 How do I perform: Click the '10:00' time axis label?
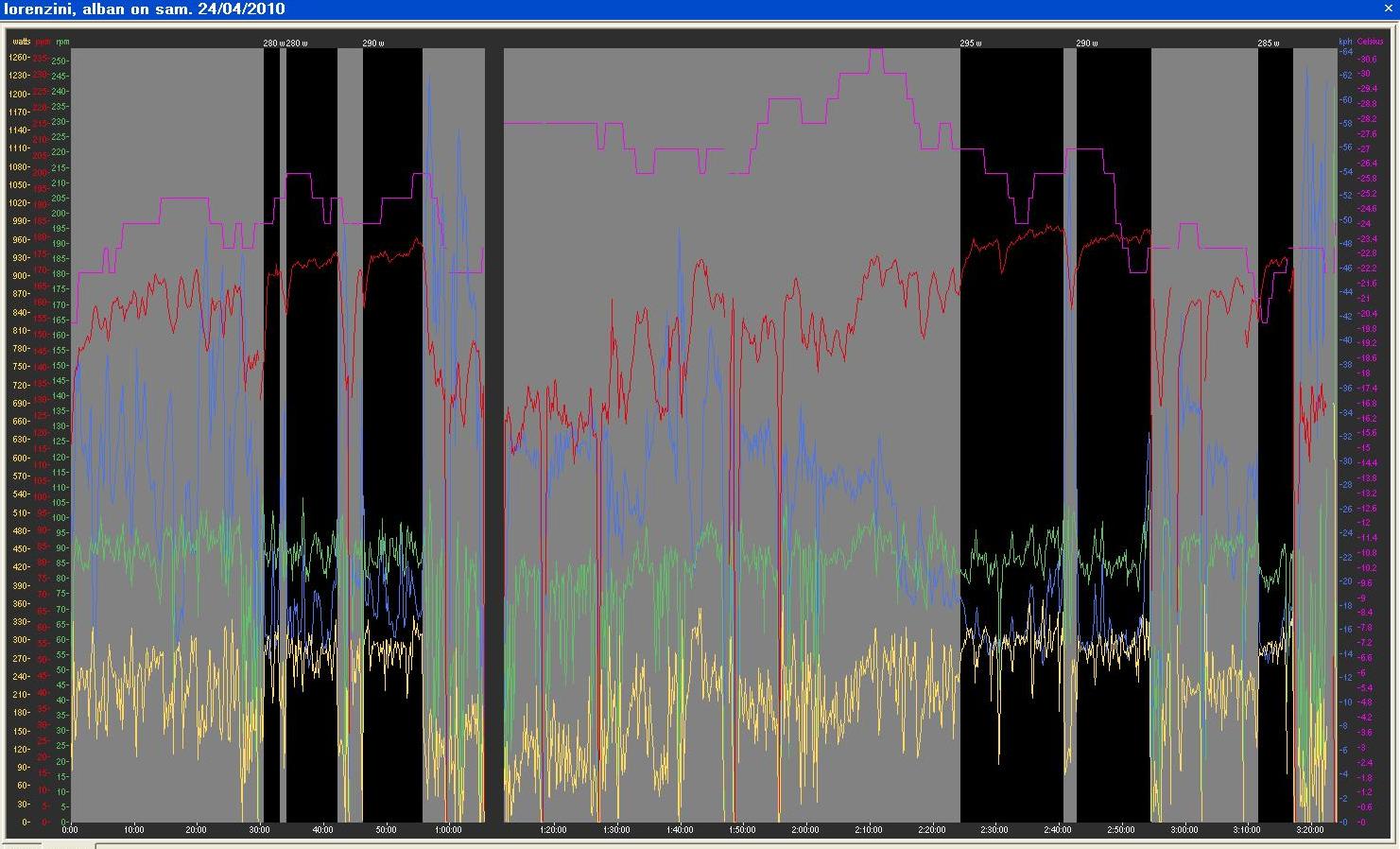coord(134,830)
